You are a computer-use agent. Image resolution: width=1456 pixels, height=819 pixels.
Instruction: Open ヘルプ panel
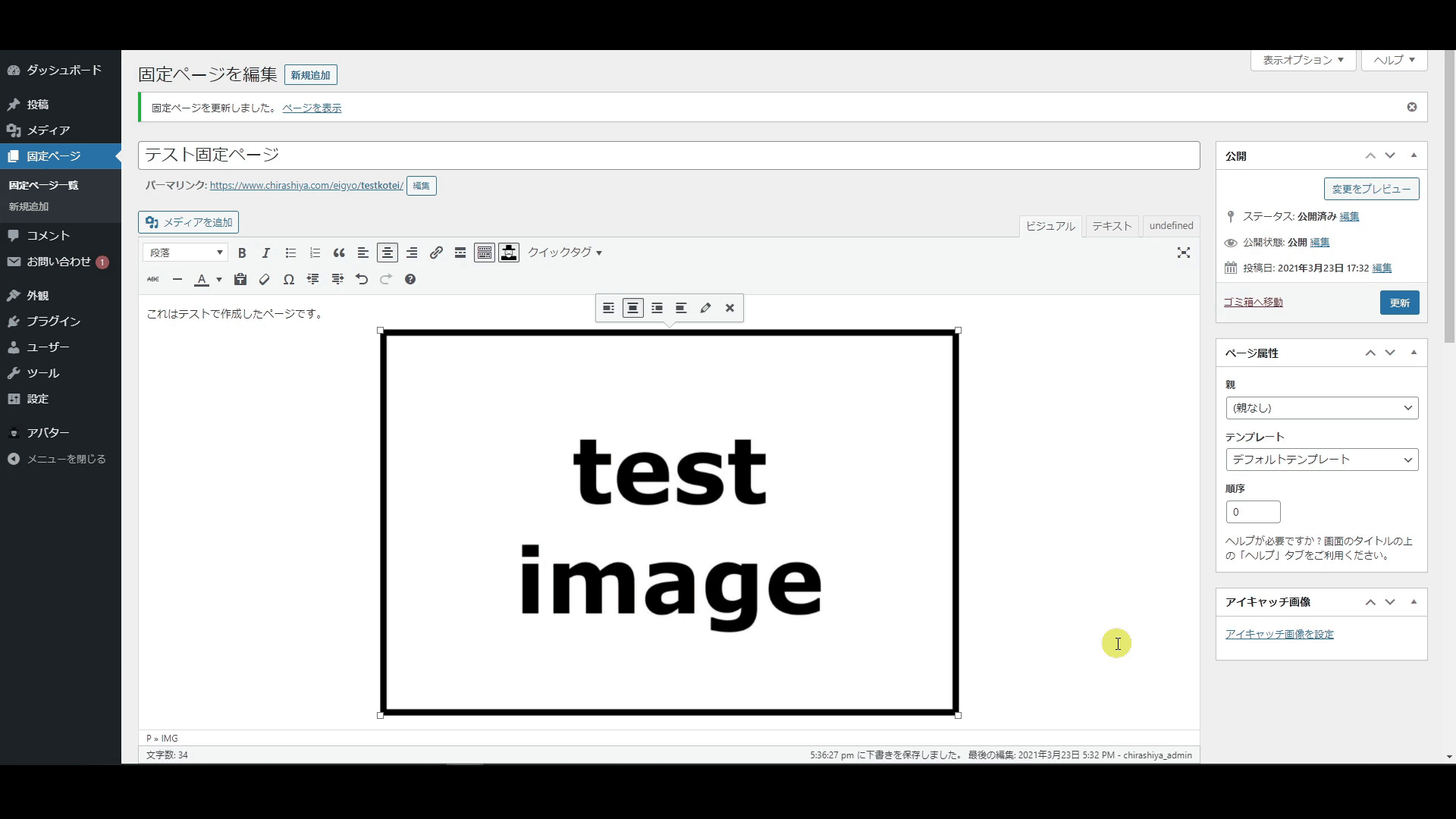(1395, 60)
